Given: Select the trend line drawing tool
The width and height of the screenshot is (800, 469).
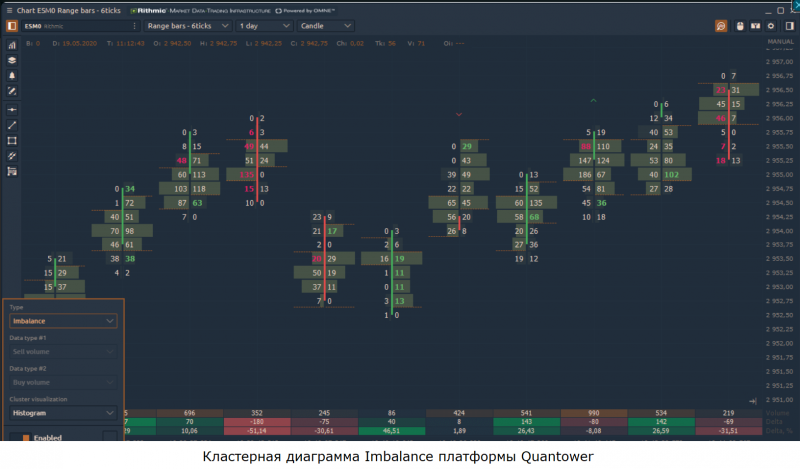Looking at the screenshot, I should pos(12,125).
